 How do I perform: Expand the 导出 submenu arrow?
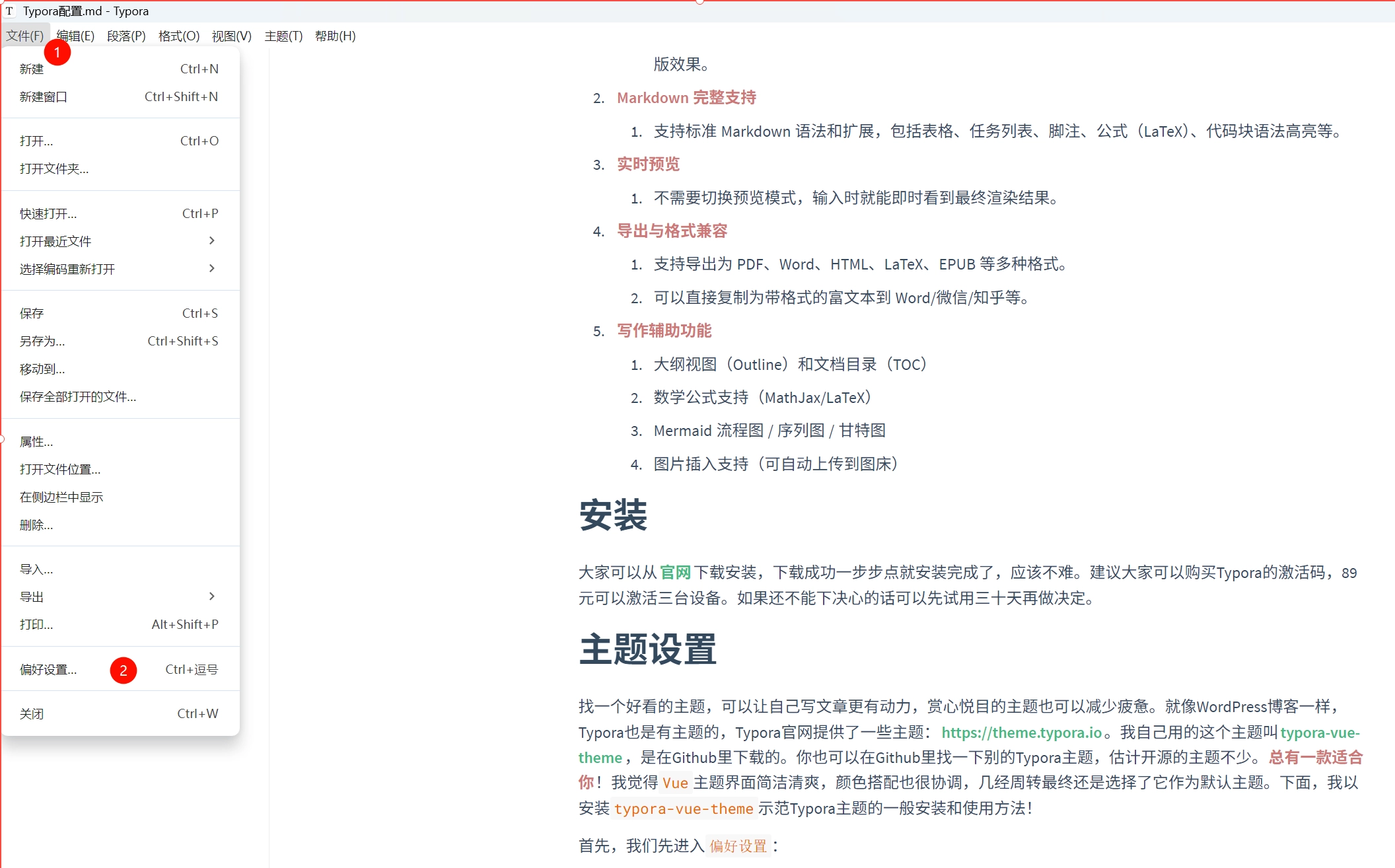coord(211,596)
